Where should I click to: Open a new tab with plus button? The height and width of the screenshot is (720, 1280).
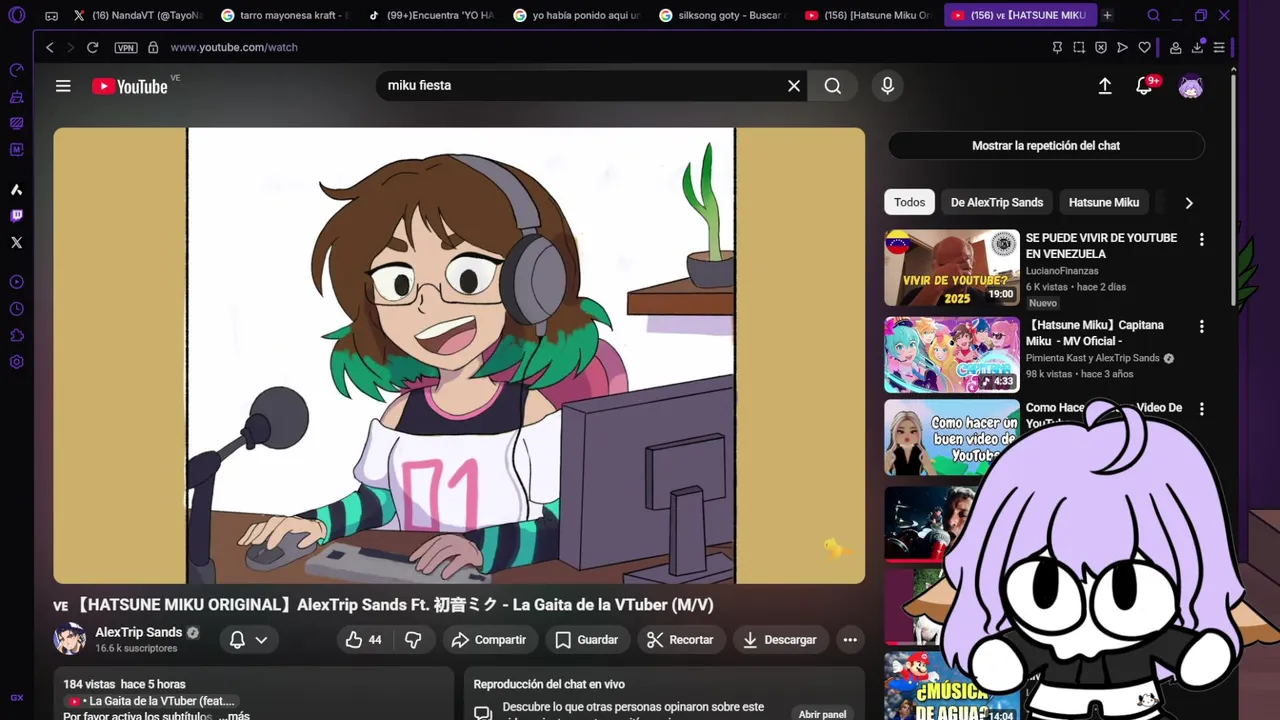1107,15
